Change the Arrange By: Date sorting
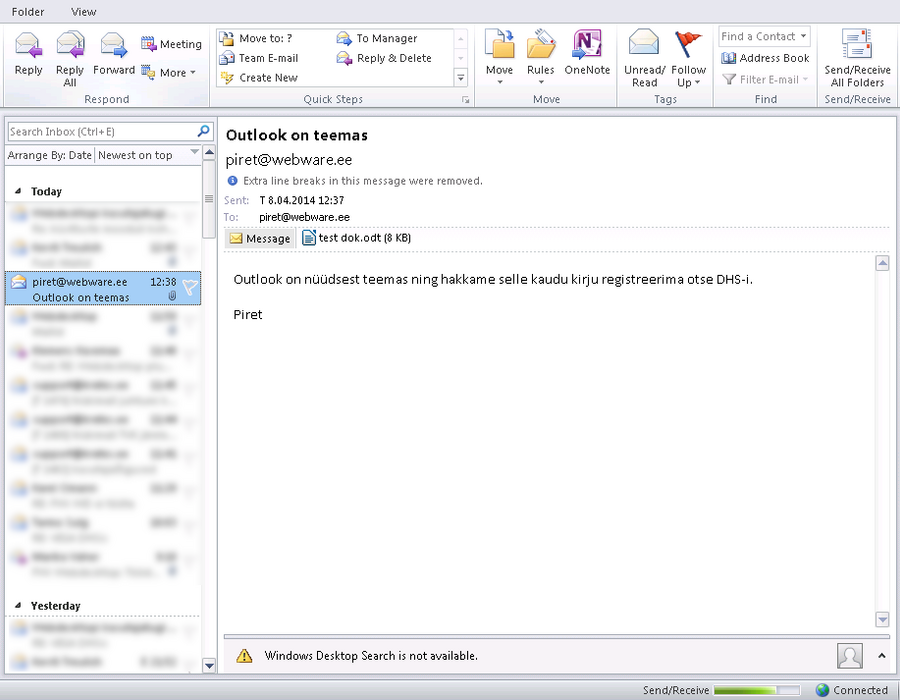Viewport: 900px width, 700px height. [x=49, y=155]
